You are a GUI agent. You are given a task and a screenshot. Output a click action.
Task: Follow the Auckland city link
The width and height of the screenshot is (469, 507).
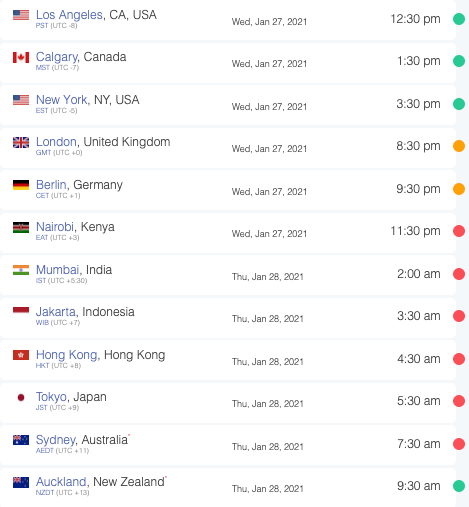[61, 482]
